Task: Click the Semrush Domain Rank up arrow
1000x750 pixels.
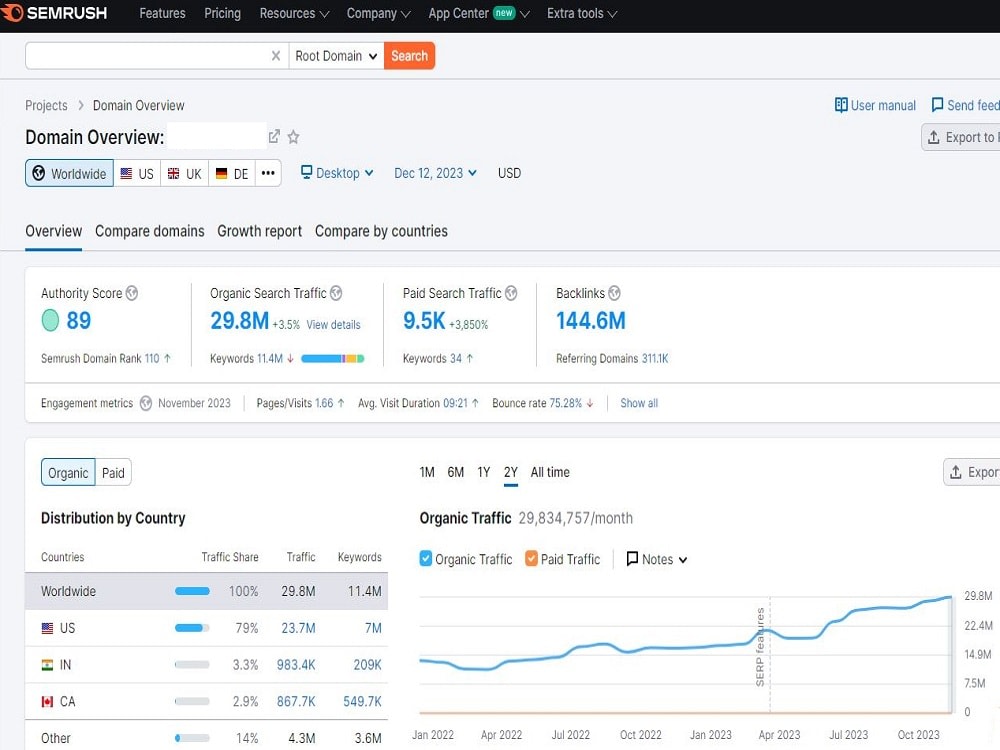Action: (167, 358)
